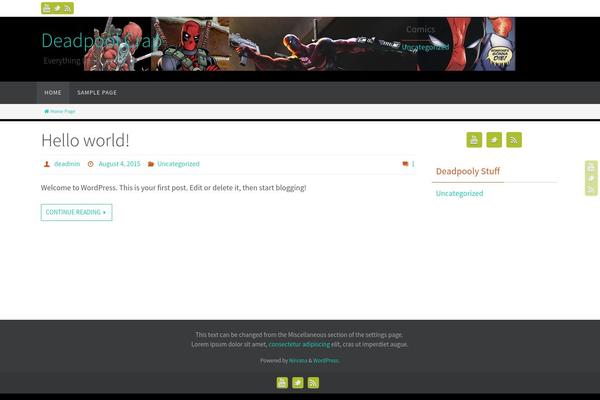600x400 pixels.
Task: View posts by author deadmin
Action: [67, 164]
